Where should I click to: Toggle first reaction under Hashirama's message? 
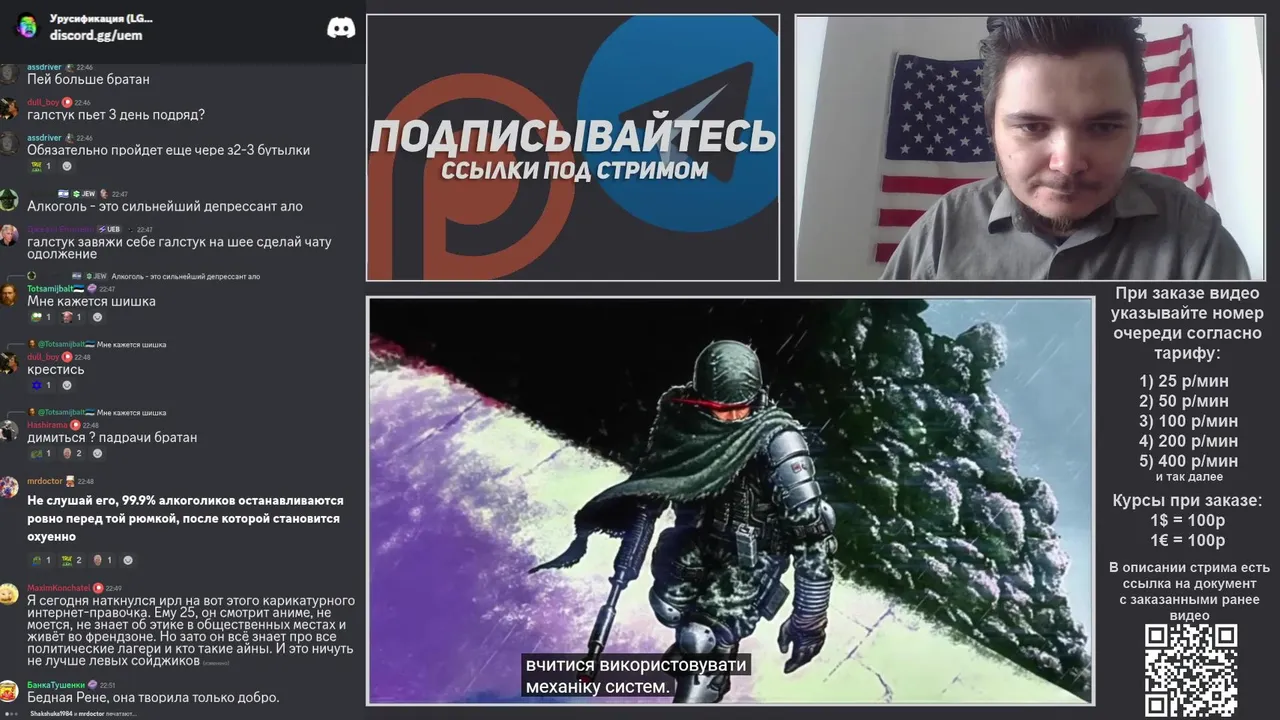coord(41,453)
